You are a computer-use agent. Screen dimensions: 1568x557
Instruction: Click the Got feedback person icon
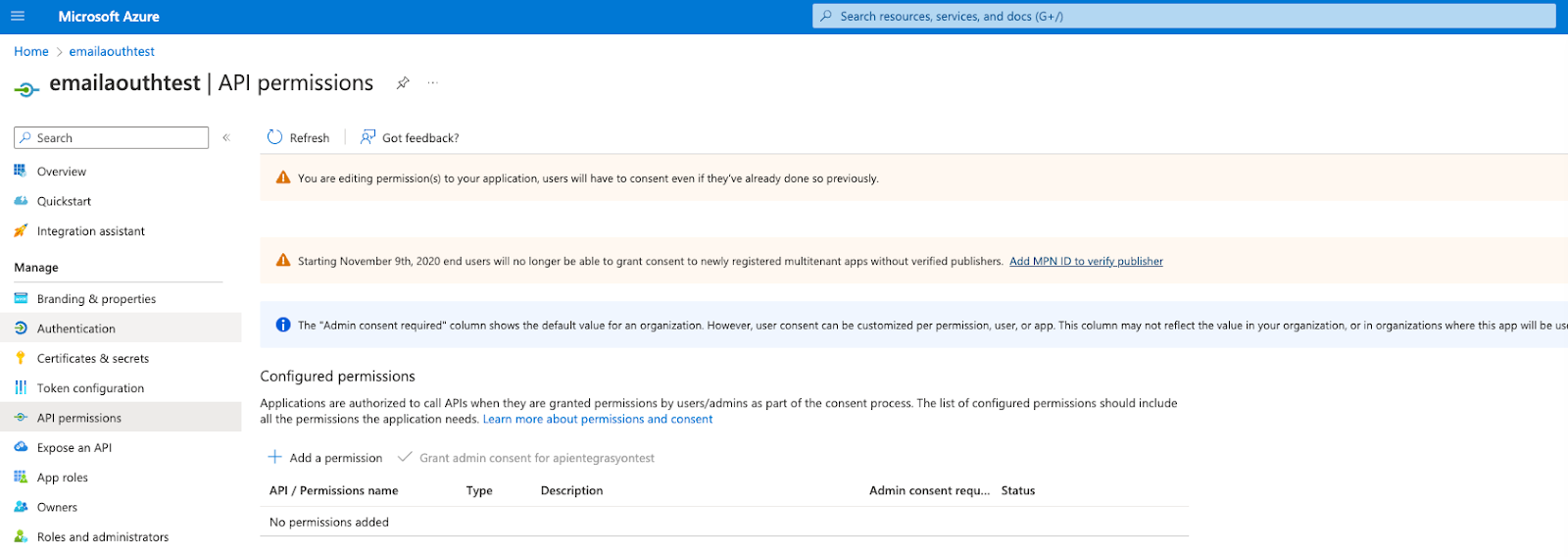367,137
